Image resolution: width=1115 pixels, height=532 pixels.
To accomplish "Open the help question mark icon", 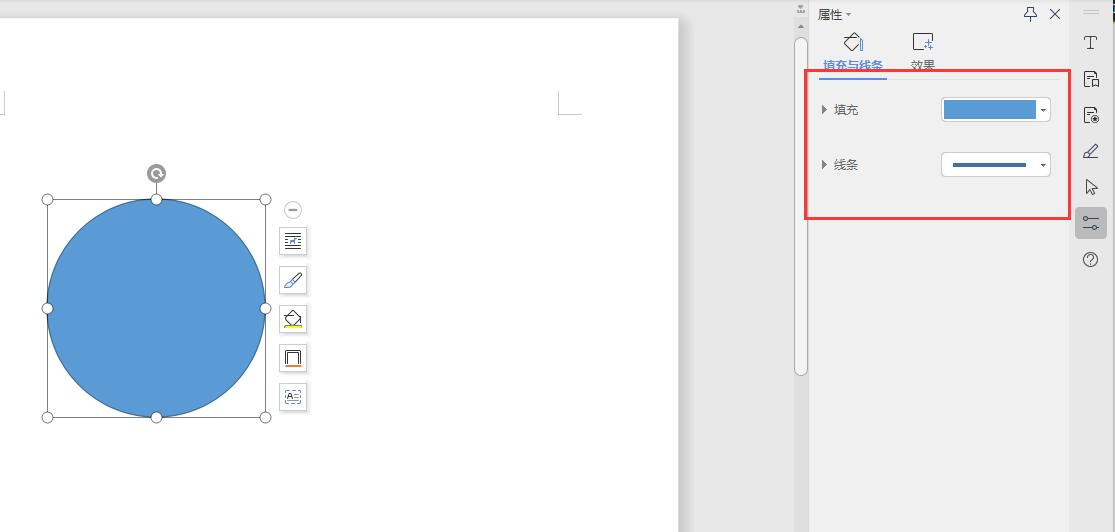I will click(1091, 260).
